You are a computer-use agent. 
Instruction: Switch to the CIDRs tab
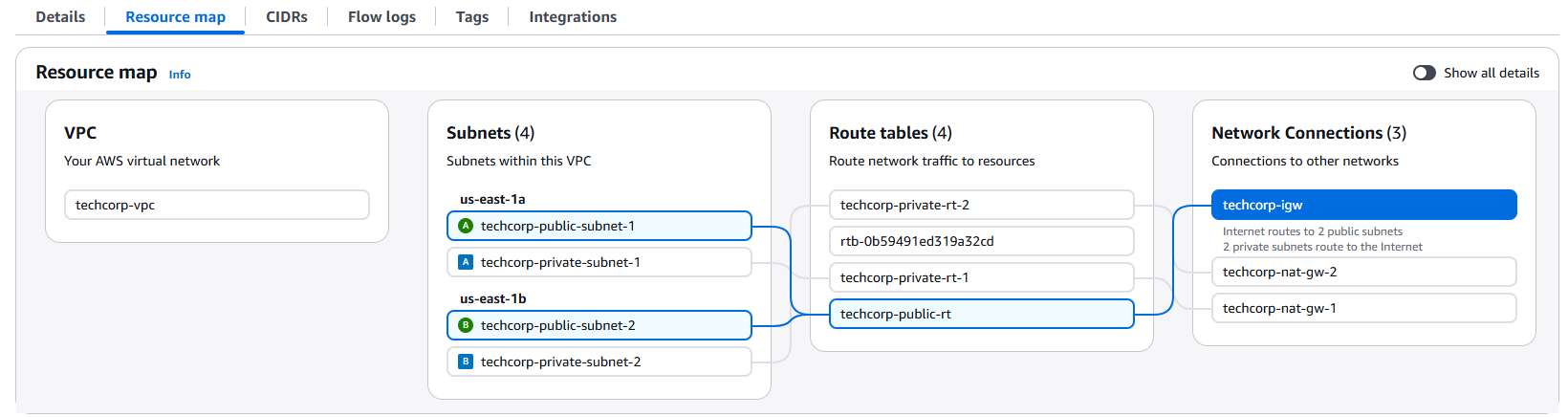coord(287,17)
